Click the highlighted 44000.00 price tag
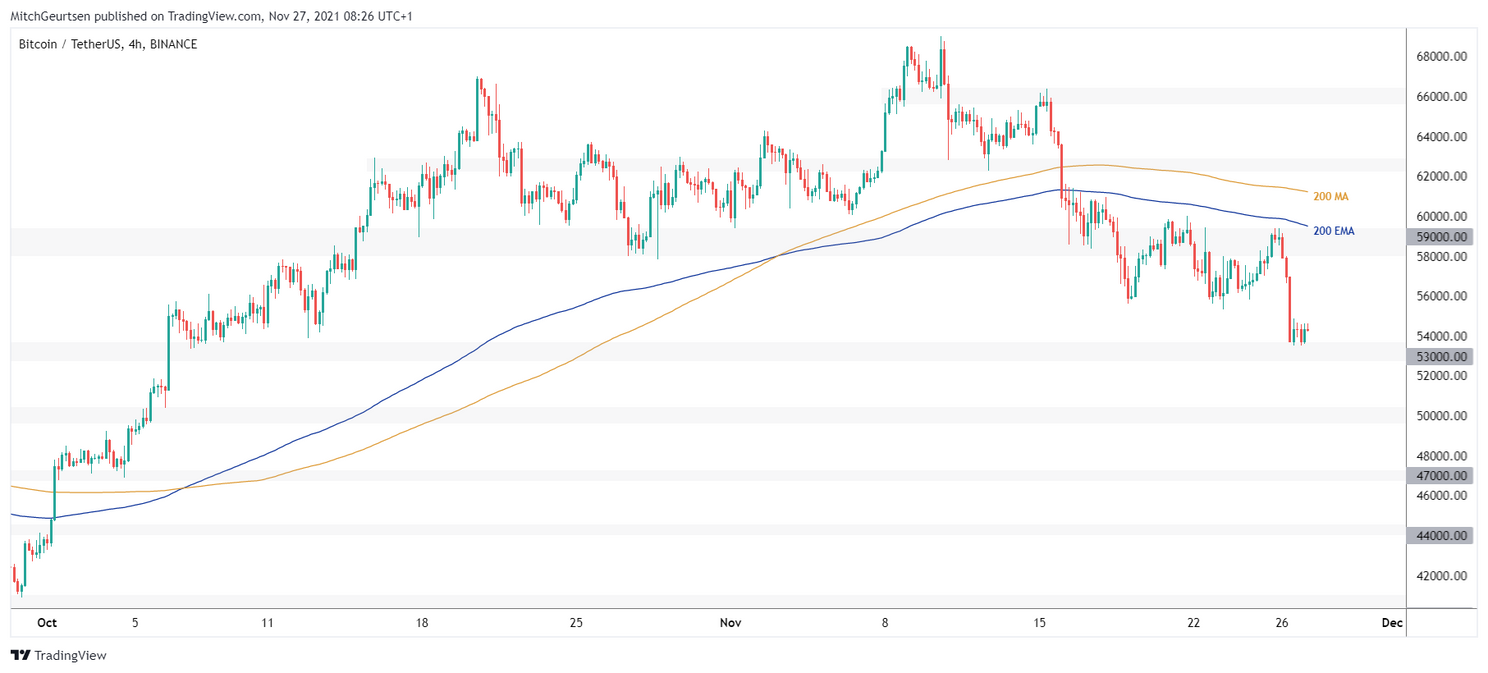 coord(1441,536)
